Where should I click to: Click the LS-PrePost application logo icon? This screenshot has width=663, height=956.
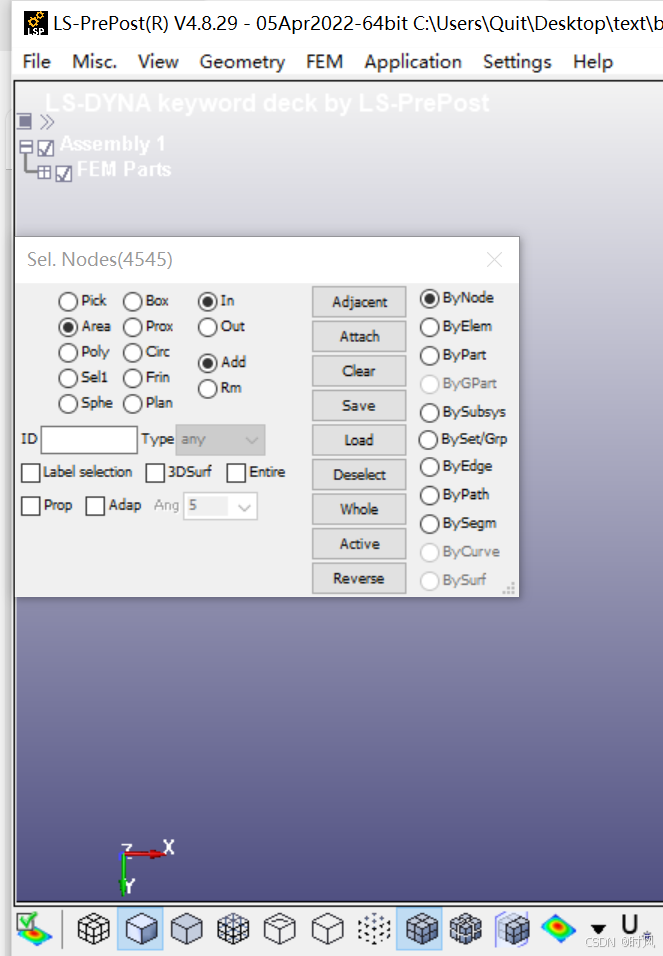[36, 23]
